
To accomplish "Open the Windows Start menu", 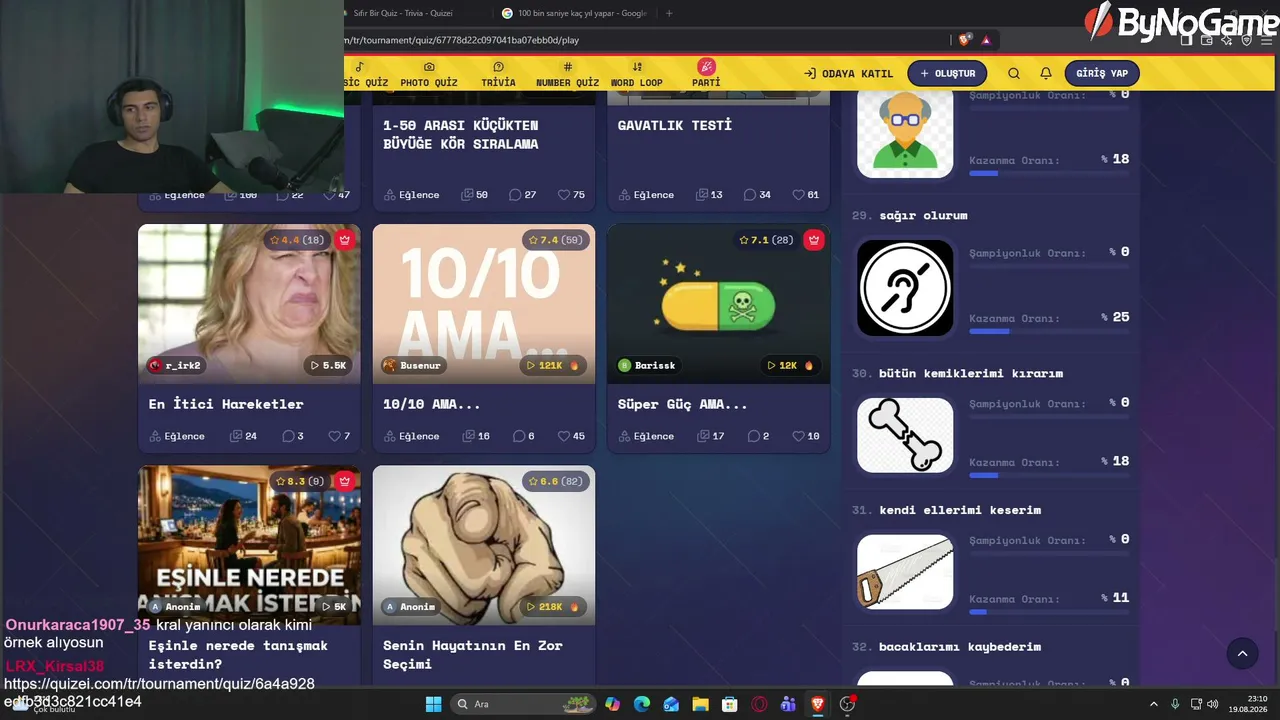I will (434, 704).
